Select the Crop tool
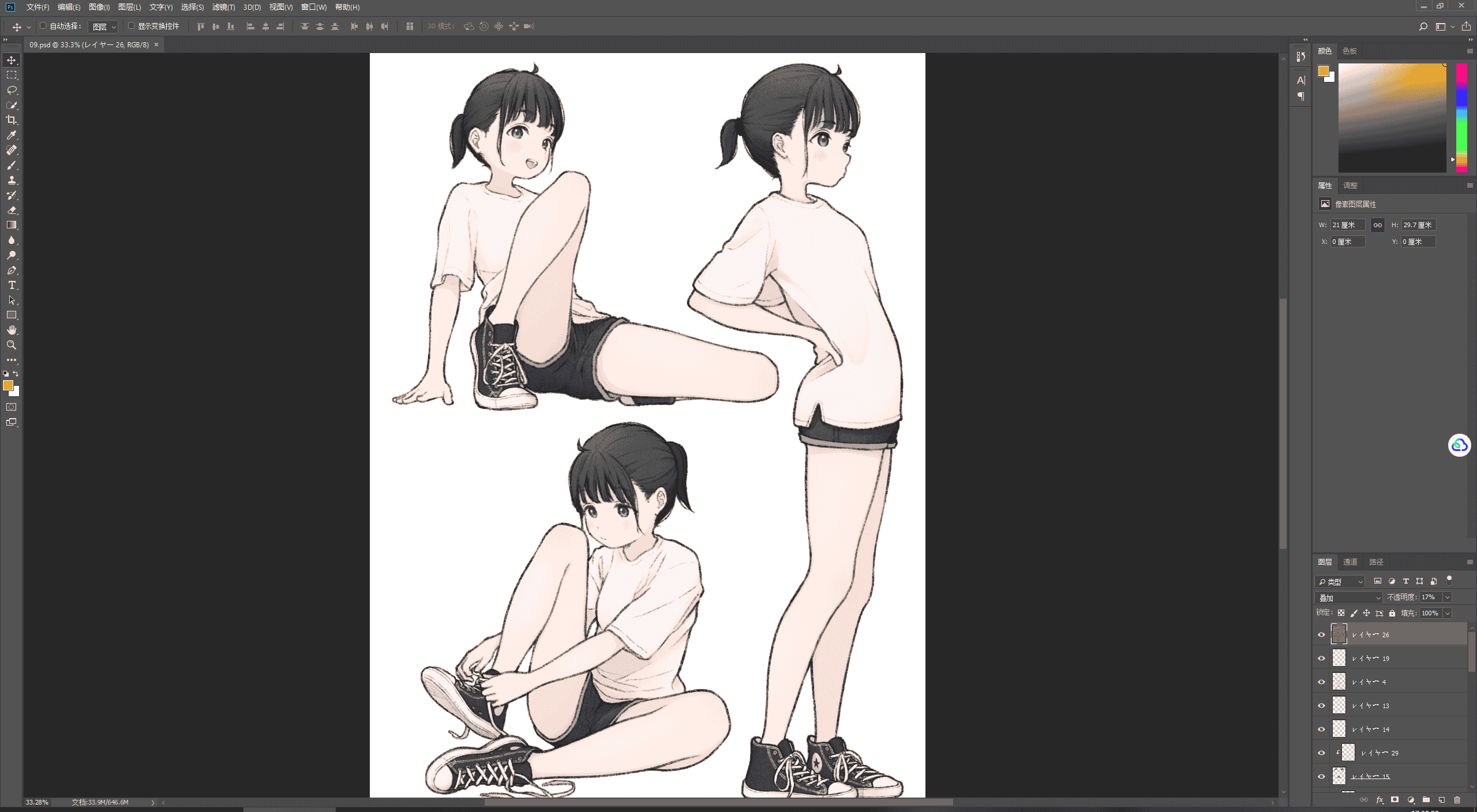Viewport: 1477px width, 812px height. click(12, 120)
